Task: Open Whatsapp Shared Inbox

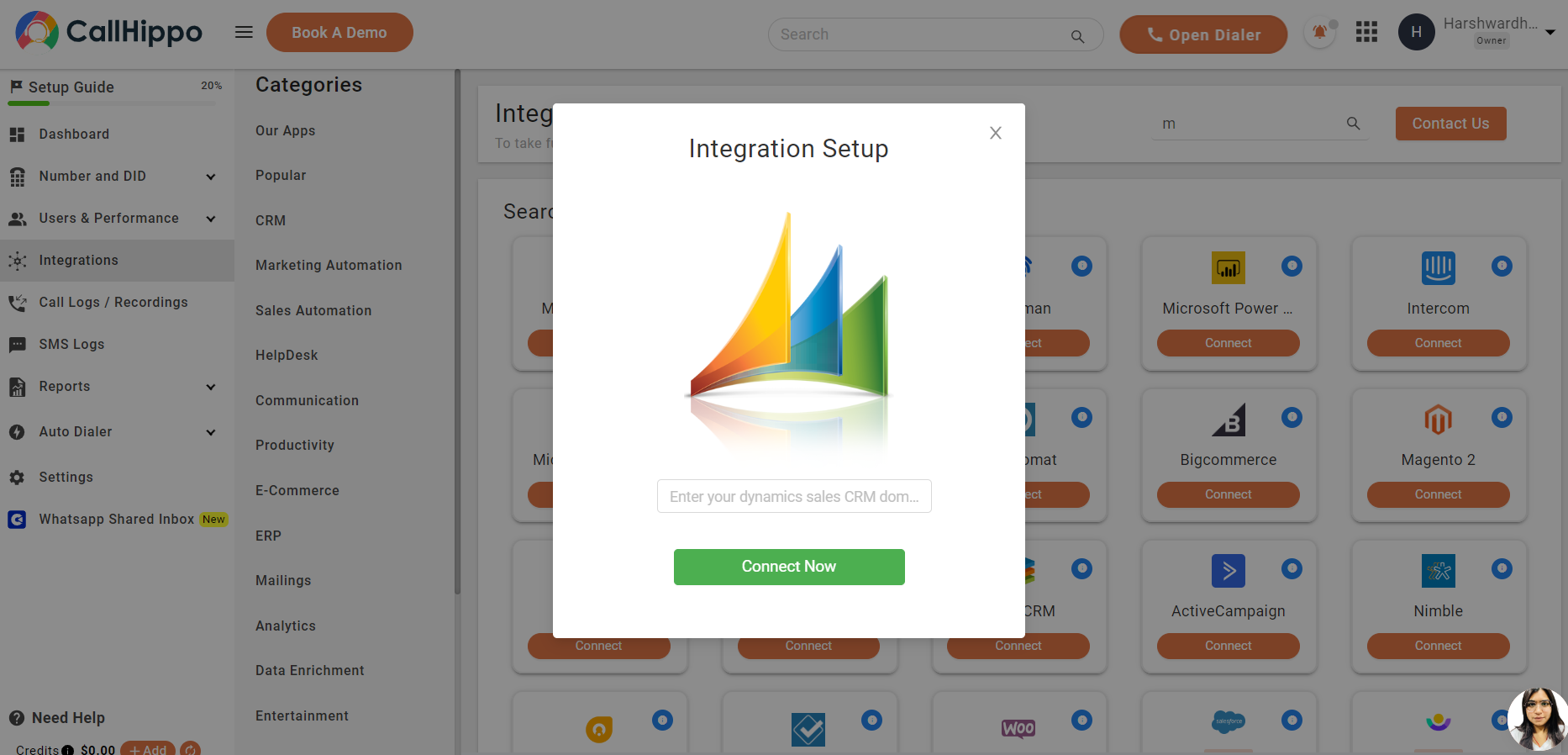Action: (x=117, y=520)
